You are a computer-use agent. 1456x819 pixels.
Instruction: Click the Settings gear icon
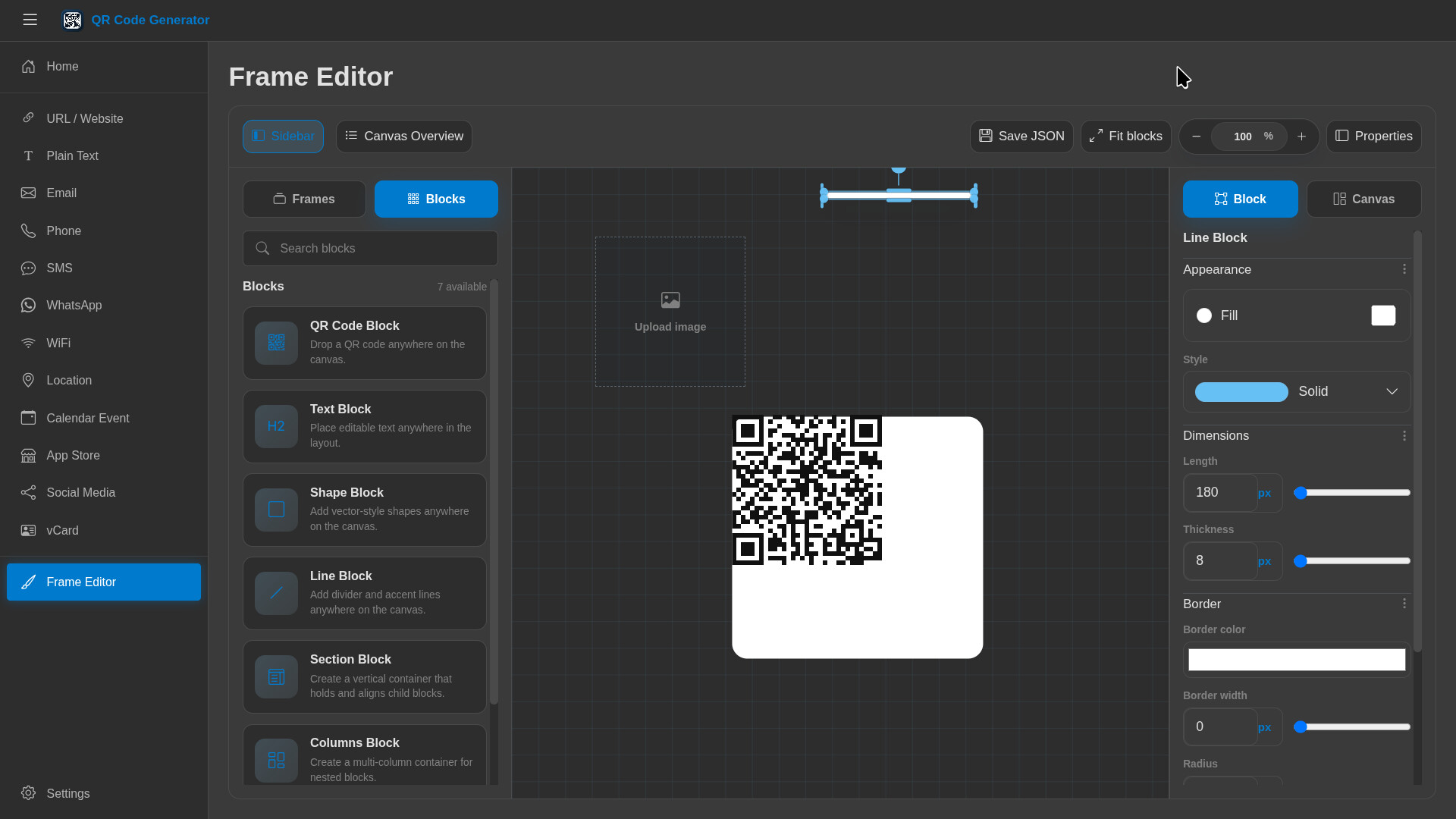click(28, 793)
